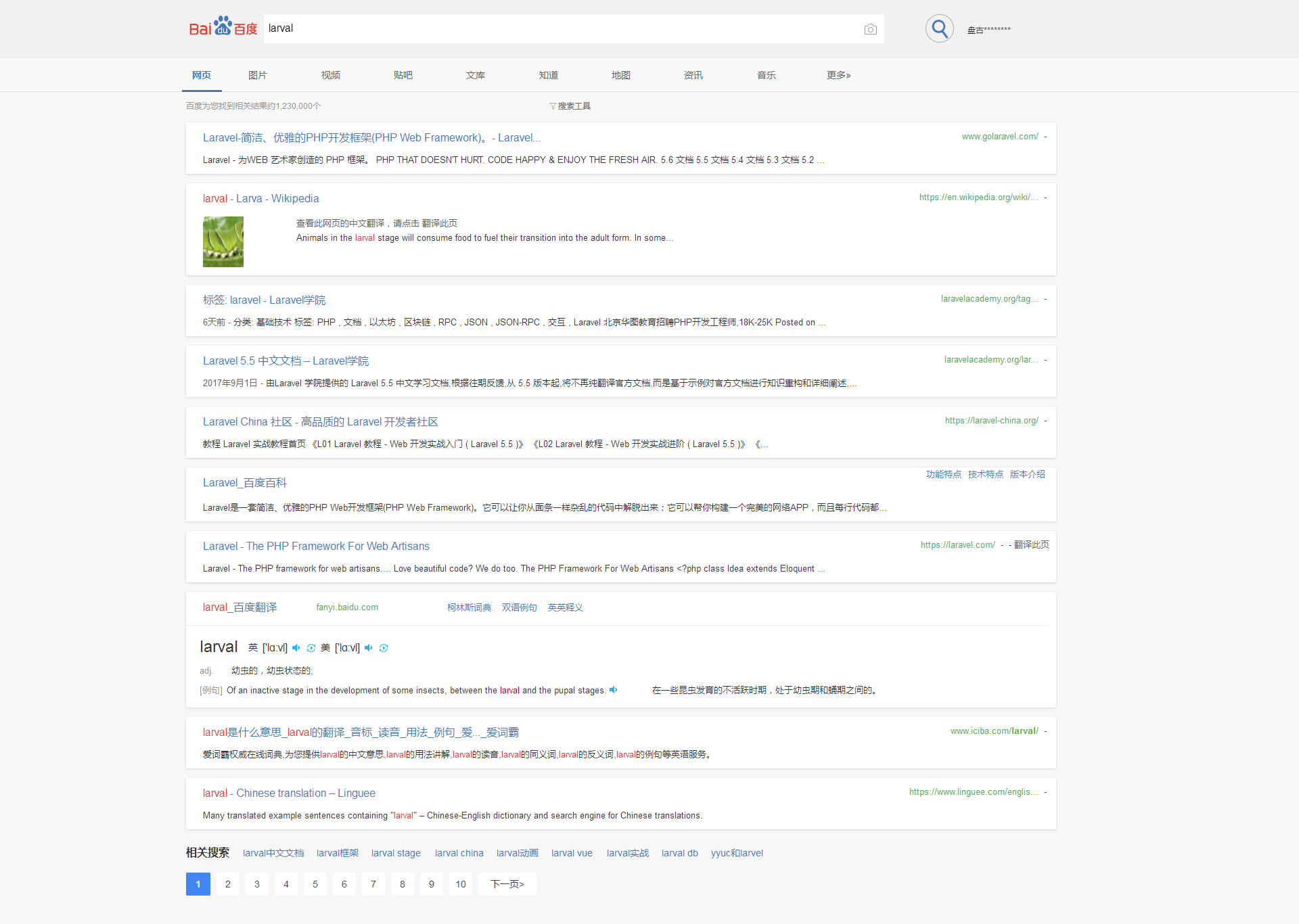
Task: Open 爱词霸 larval translation result
Action: [x=361, y=732]
